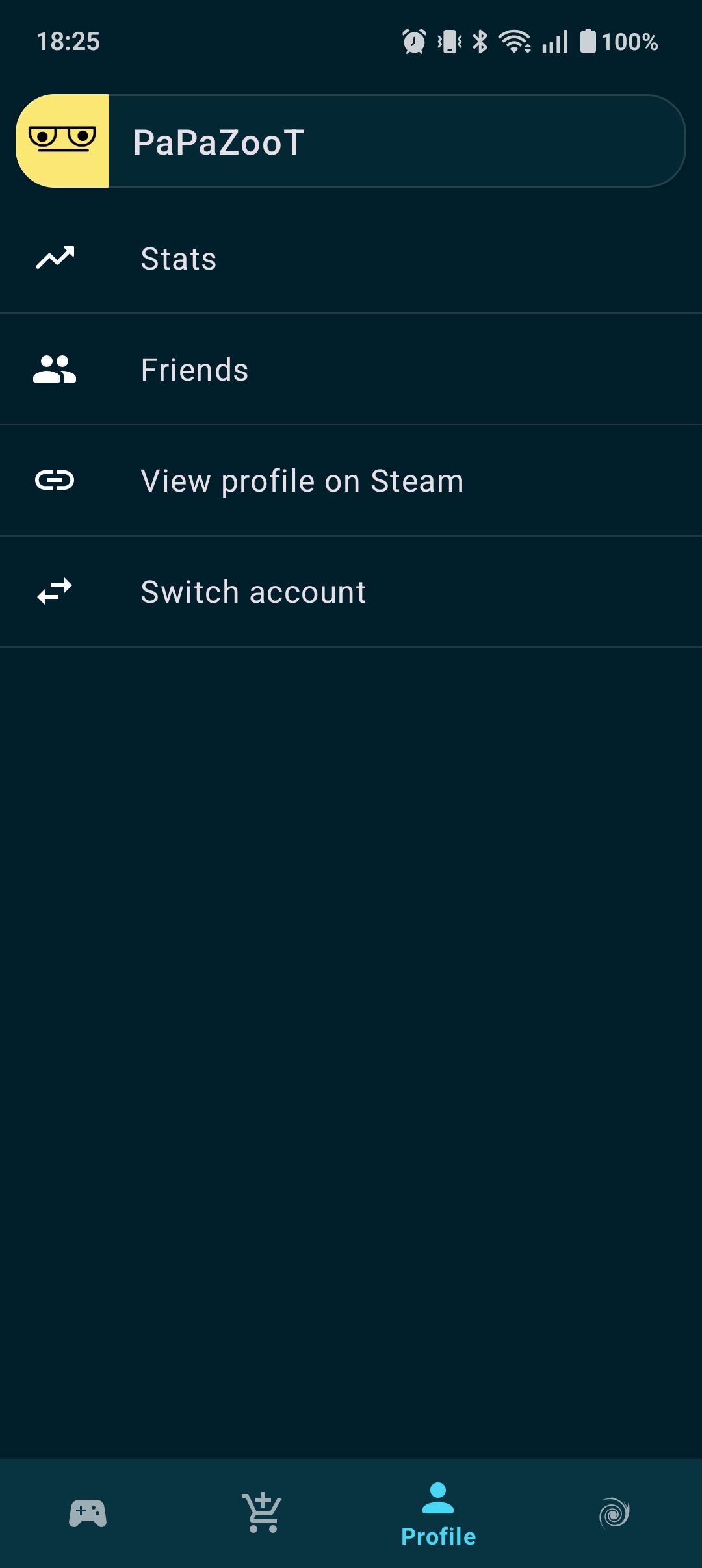Image resolution: width=702 pixels, height=1568 pixels.
Task: Open the Stats section via trending chart icon
Action: (x=55, y=258)
